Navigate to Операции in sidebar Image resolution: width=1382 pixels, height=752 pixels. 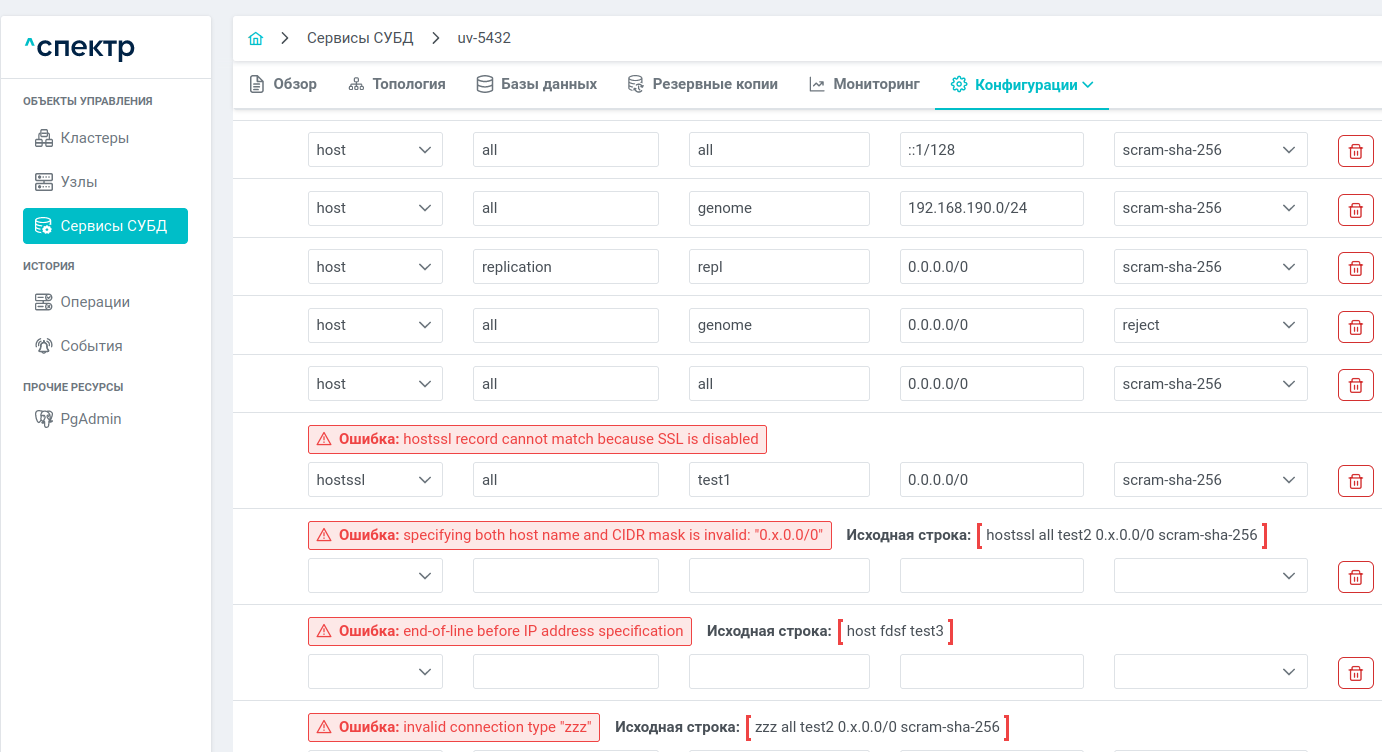tap(95, 302)
